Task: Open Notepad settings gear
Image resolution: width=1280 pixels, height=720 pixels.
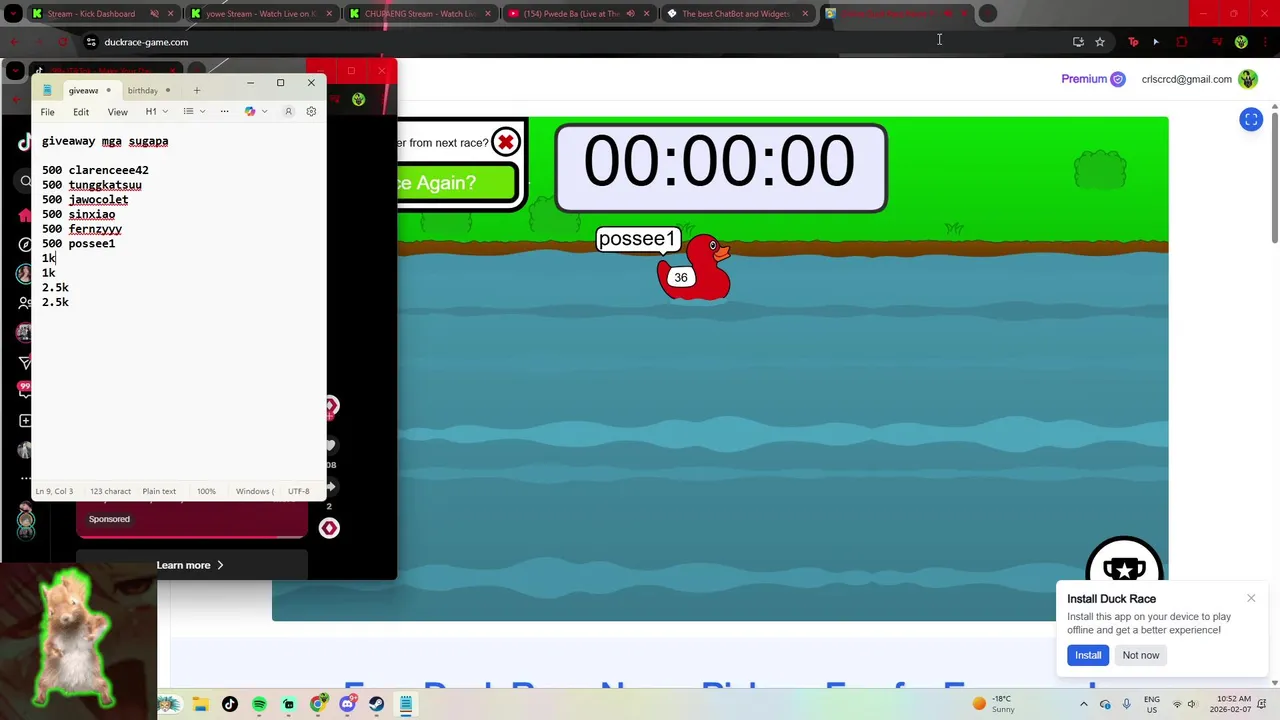Action: pos(311,112)
